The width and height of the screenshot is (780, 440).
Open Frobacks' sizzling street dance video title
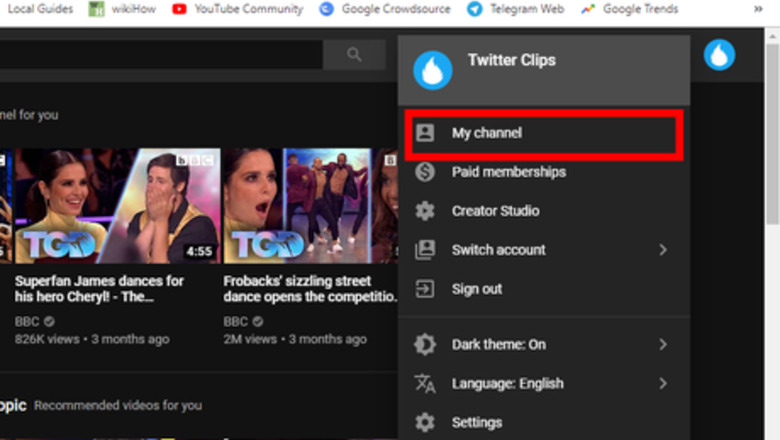[x=310, y=289]
